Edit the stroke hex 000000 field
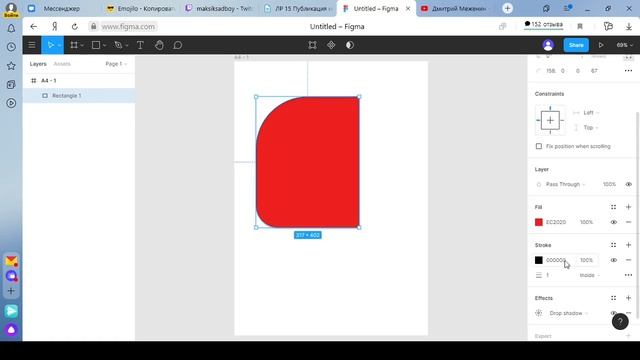 [556, 260]
